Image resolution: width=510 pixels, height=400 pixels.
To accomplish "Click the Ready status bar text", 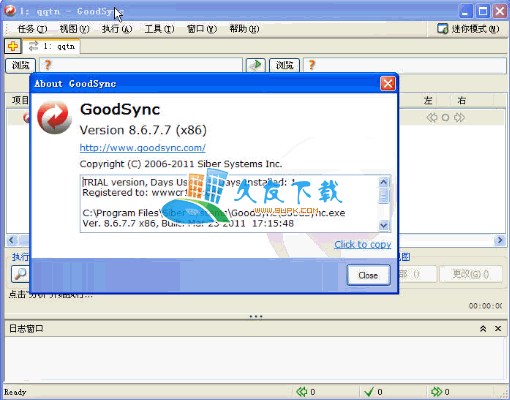I will coord(15,392).
